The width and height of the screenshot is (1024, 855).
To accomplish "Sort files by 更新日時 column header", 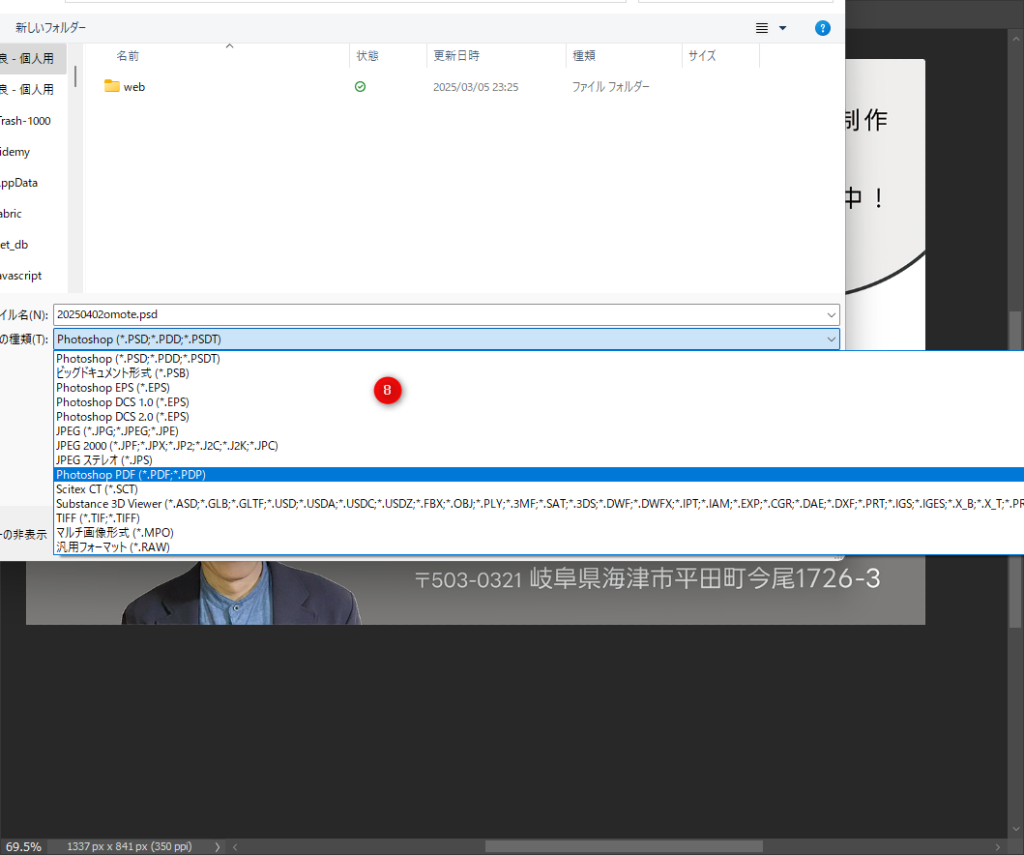I will (x=455, y=56).
